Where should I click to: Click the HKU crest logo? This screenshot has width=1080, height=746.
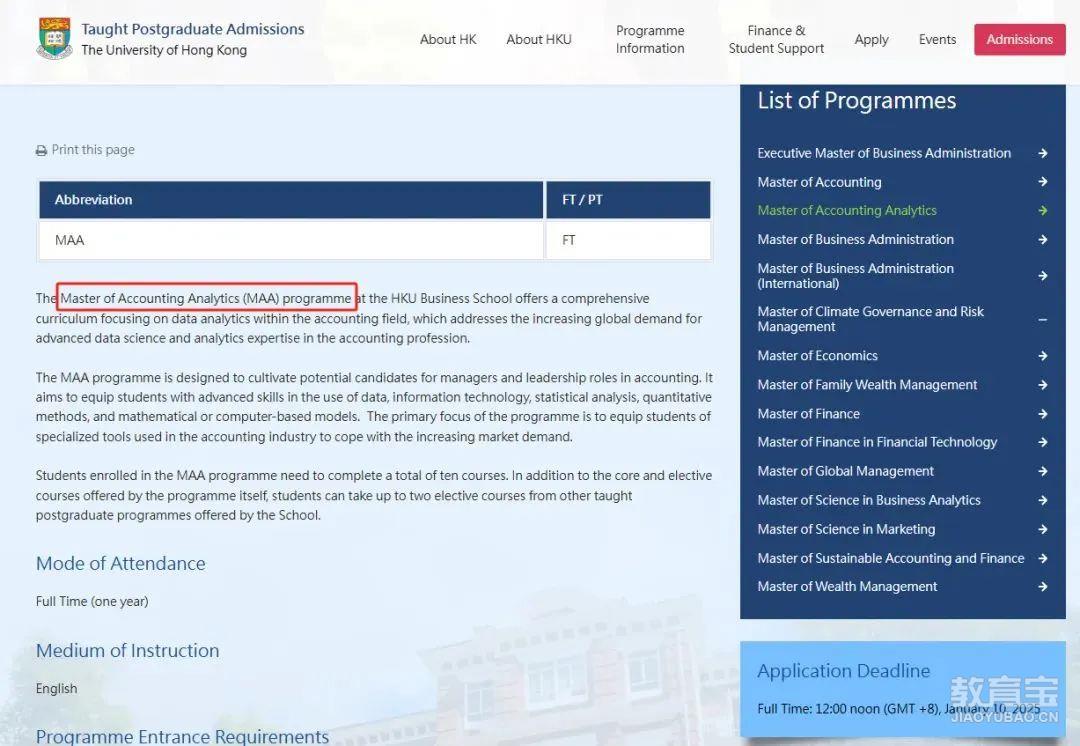[x=54, y=39]
